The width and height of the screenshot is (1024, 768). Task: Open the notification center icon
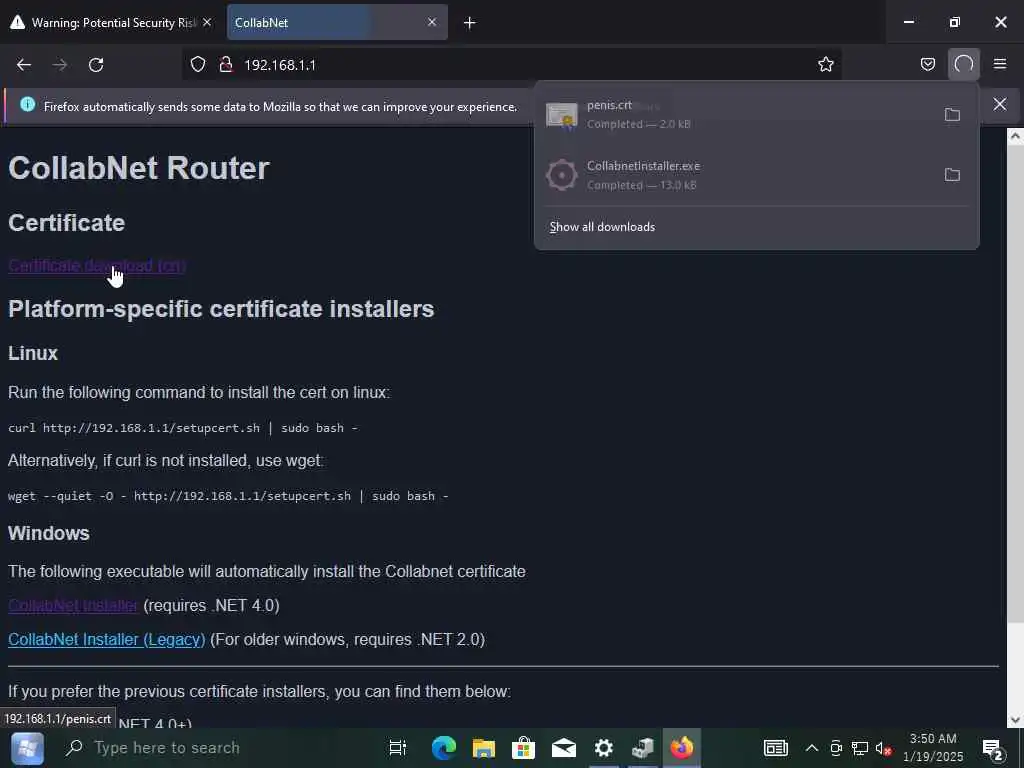coord(993,750)
